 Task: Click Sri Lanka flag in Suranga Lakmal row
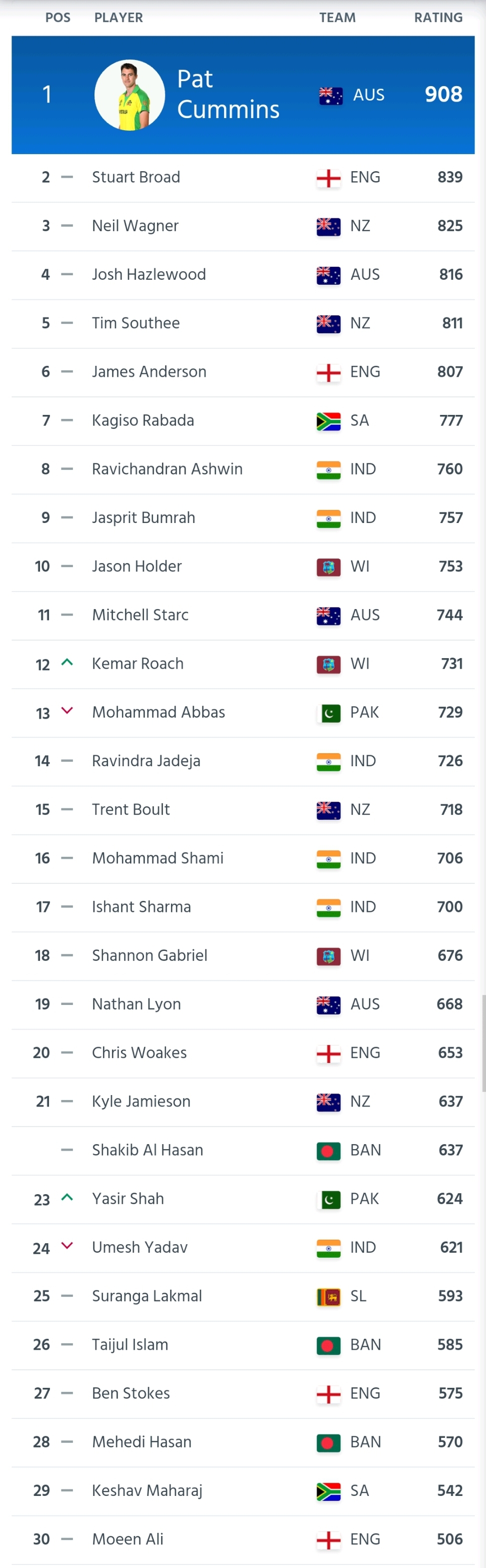[328, 1297]
